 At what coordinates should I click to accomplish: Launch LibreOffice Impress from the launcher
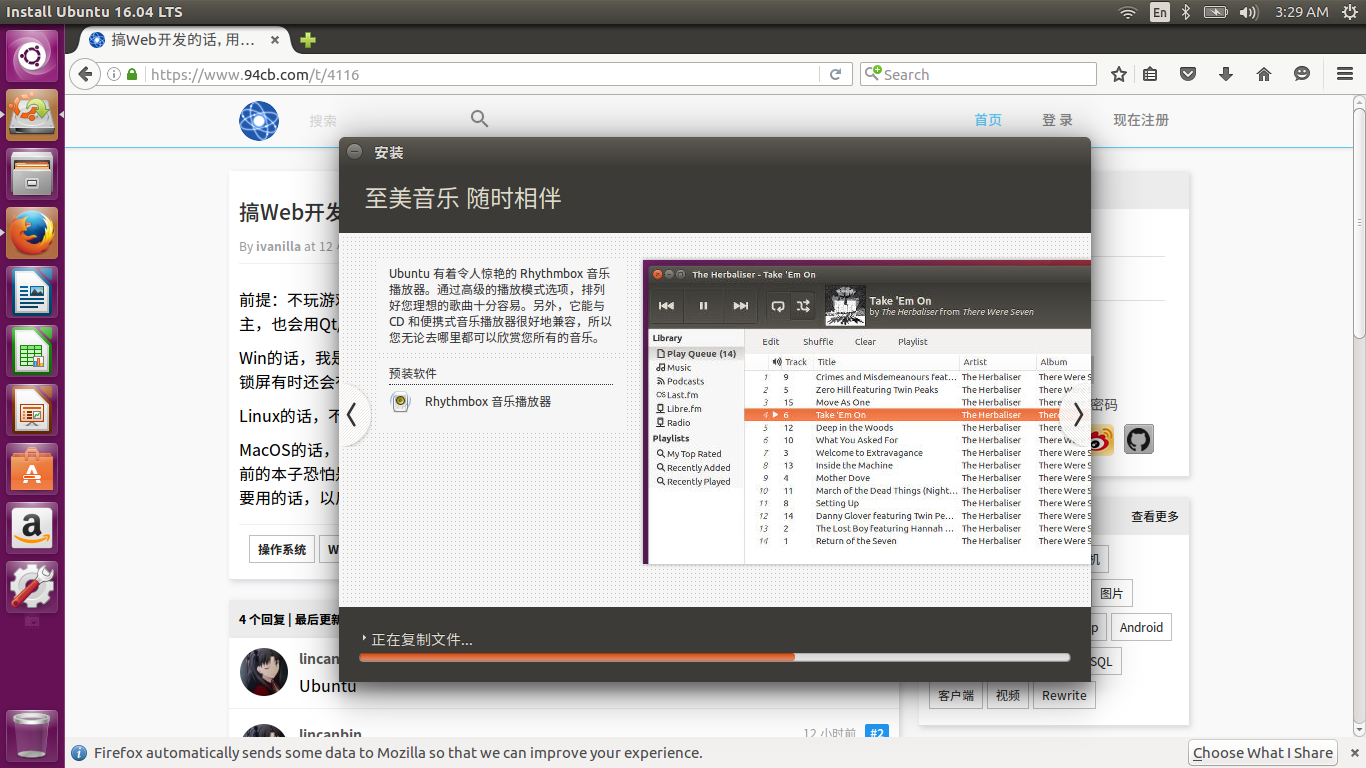coord(33,410)
